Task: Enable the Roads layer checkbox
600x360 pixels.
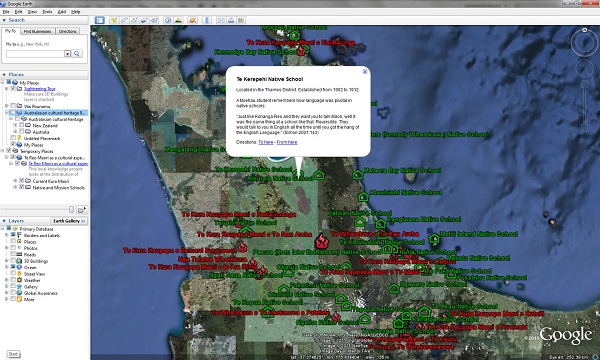Action: (x=13, y=254)
